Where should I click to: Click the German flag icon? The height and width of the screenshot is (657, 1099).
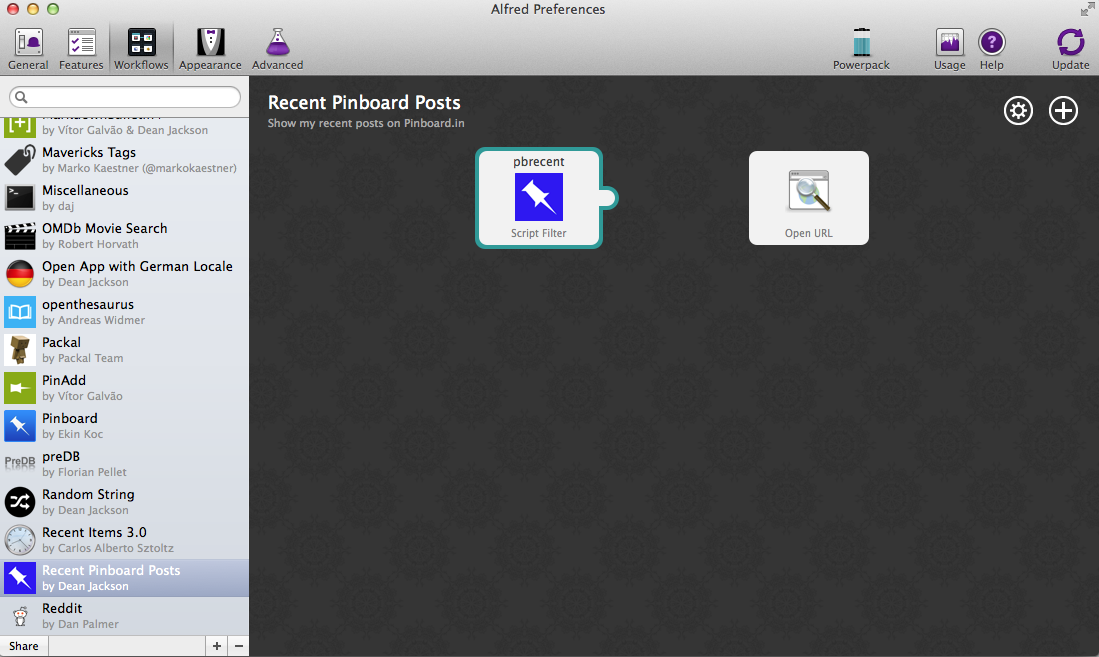(20, 273)
